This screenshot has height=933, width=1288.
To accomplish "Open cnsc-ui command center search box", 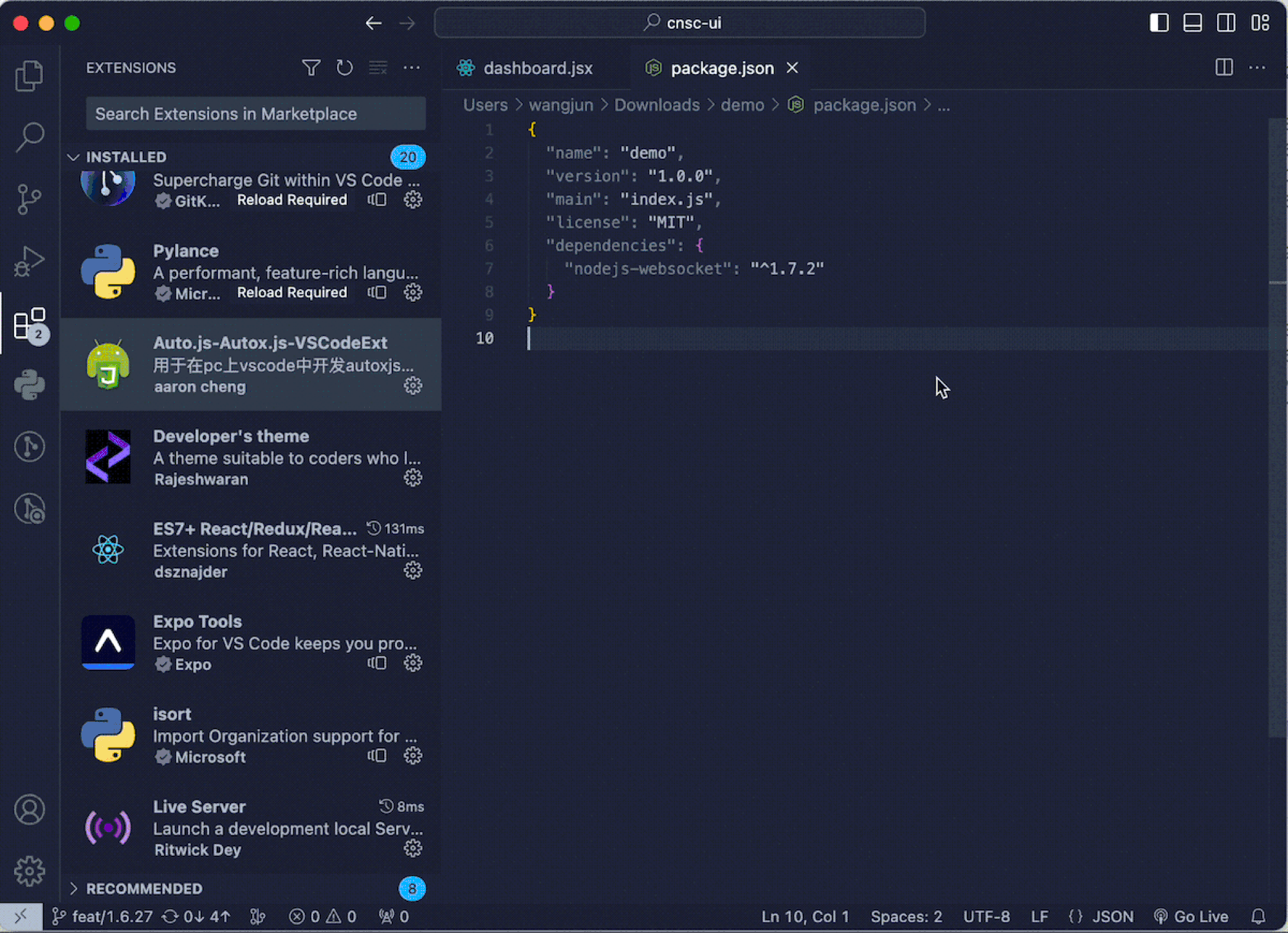I will click(x=680, y=23).
